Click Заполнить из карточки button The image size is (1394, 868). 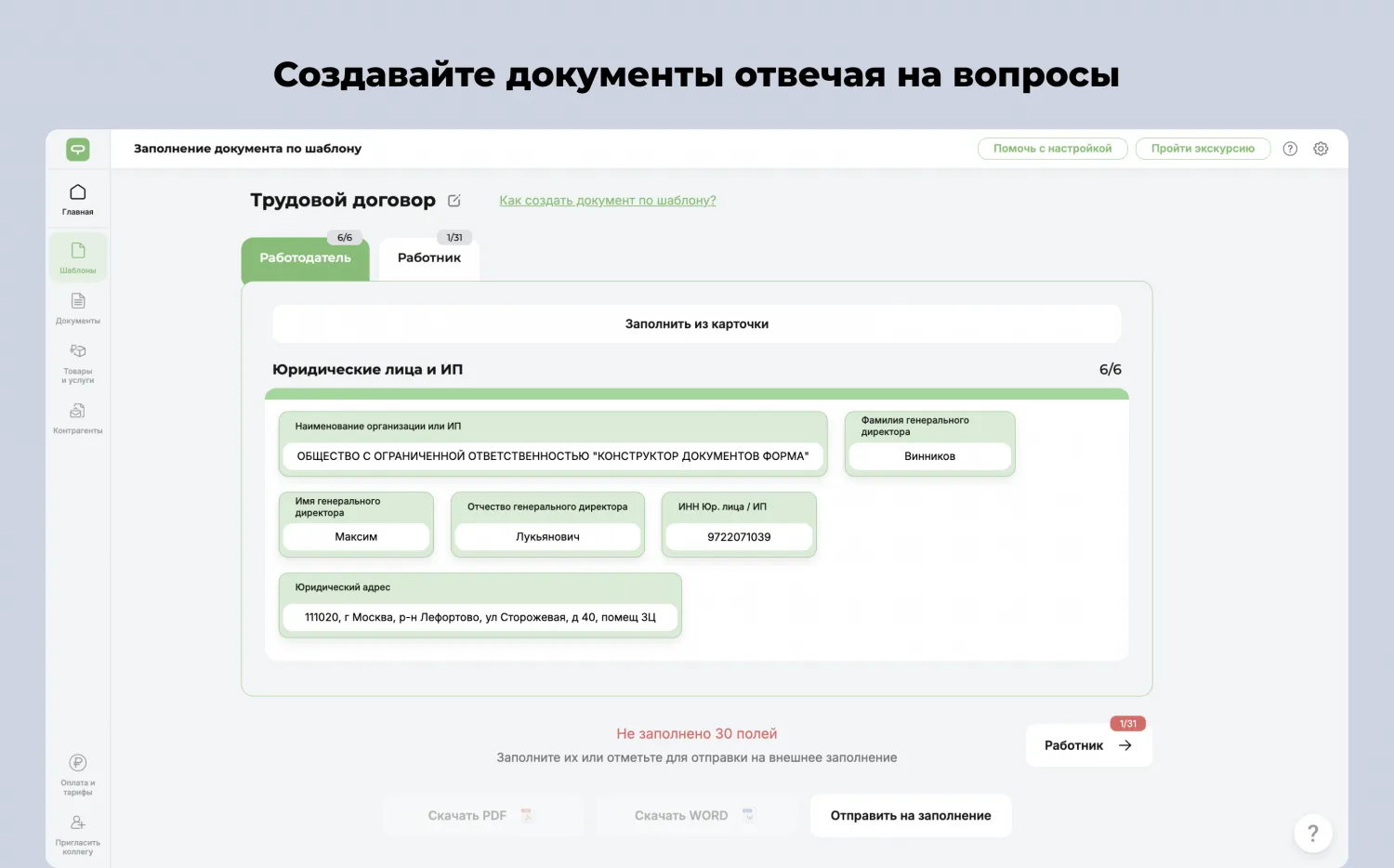[696, 324]
